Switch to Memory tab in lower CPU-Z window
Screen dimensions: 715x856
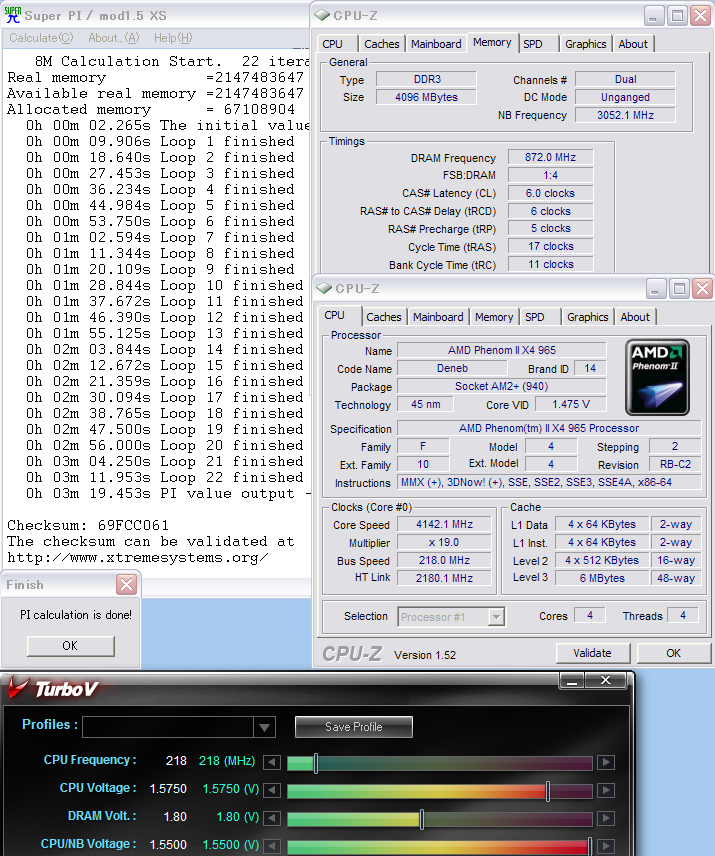[x=494, y=317]
